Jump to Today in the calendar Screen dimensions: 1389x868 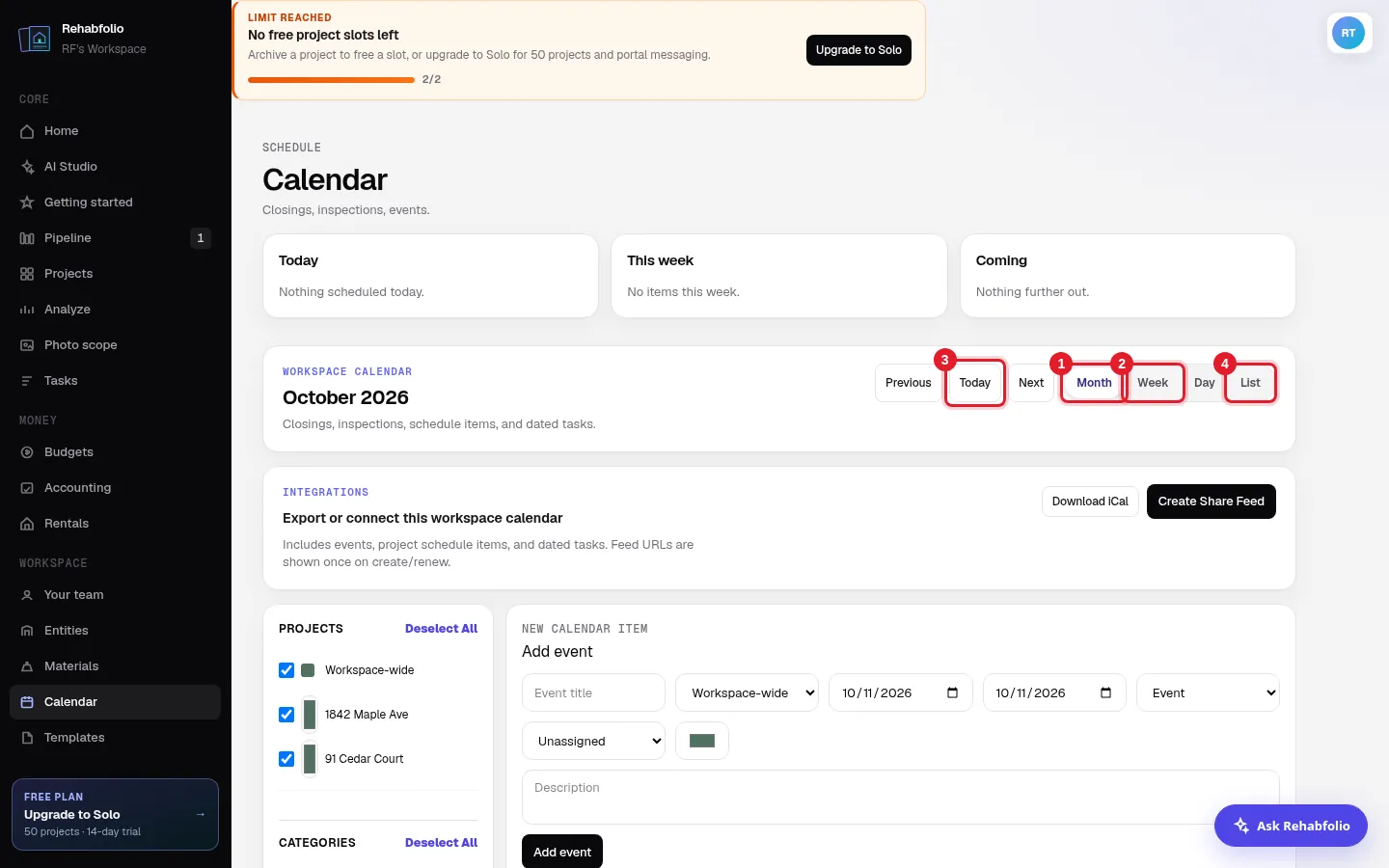coord(975,383)
